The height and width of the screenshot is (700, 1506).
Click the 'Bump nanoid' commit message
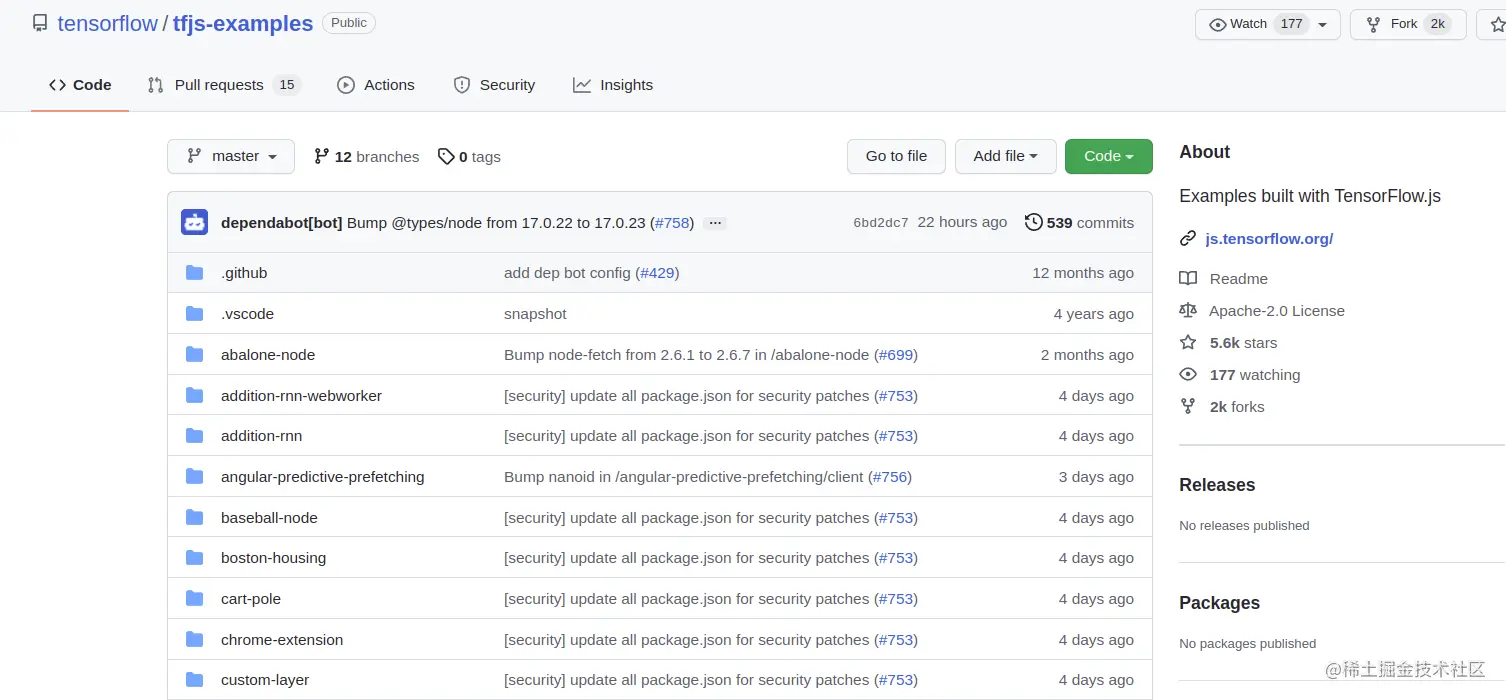684,477
